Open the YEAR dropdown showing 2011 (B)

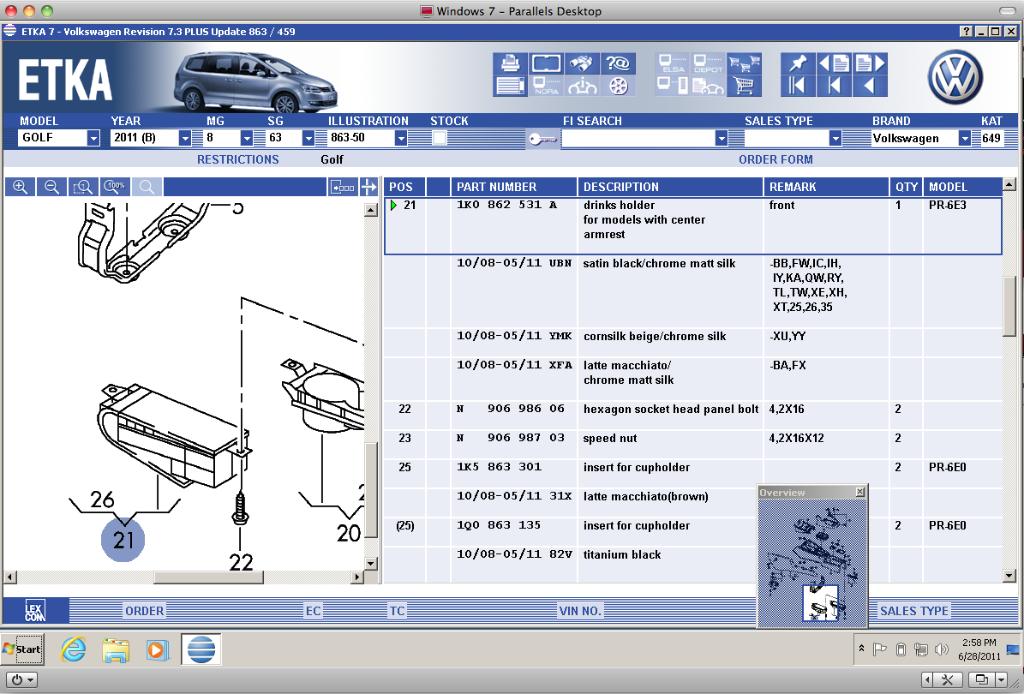coord(185,138)
